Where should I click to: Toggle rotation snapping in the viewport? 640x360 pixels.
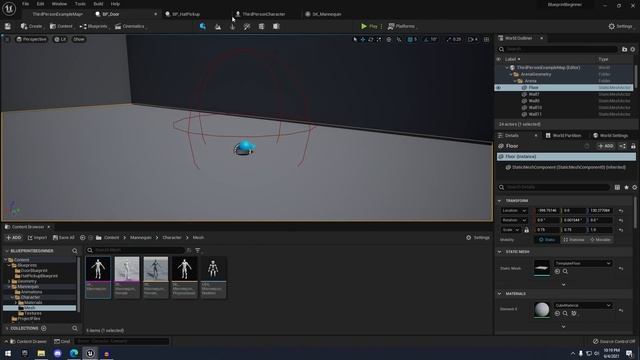[426, 39]
